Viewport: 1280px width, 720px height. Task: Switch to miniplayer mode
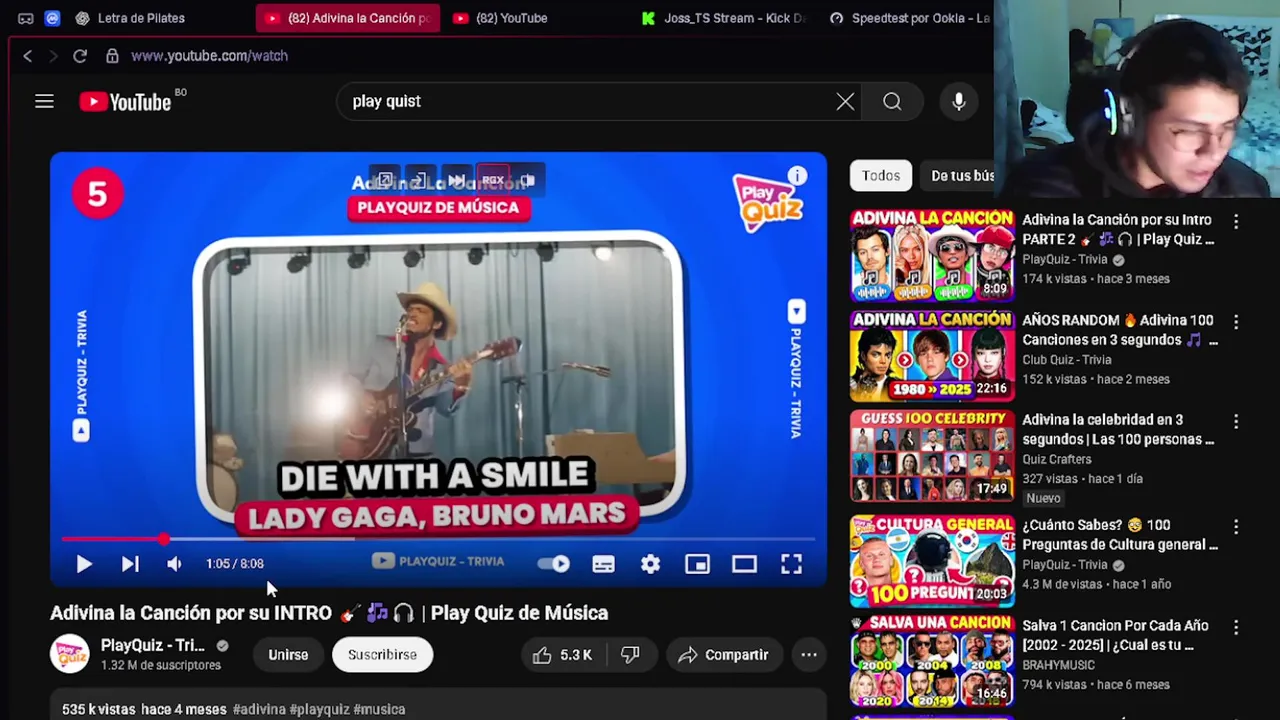[x=697, y=564]
